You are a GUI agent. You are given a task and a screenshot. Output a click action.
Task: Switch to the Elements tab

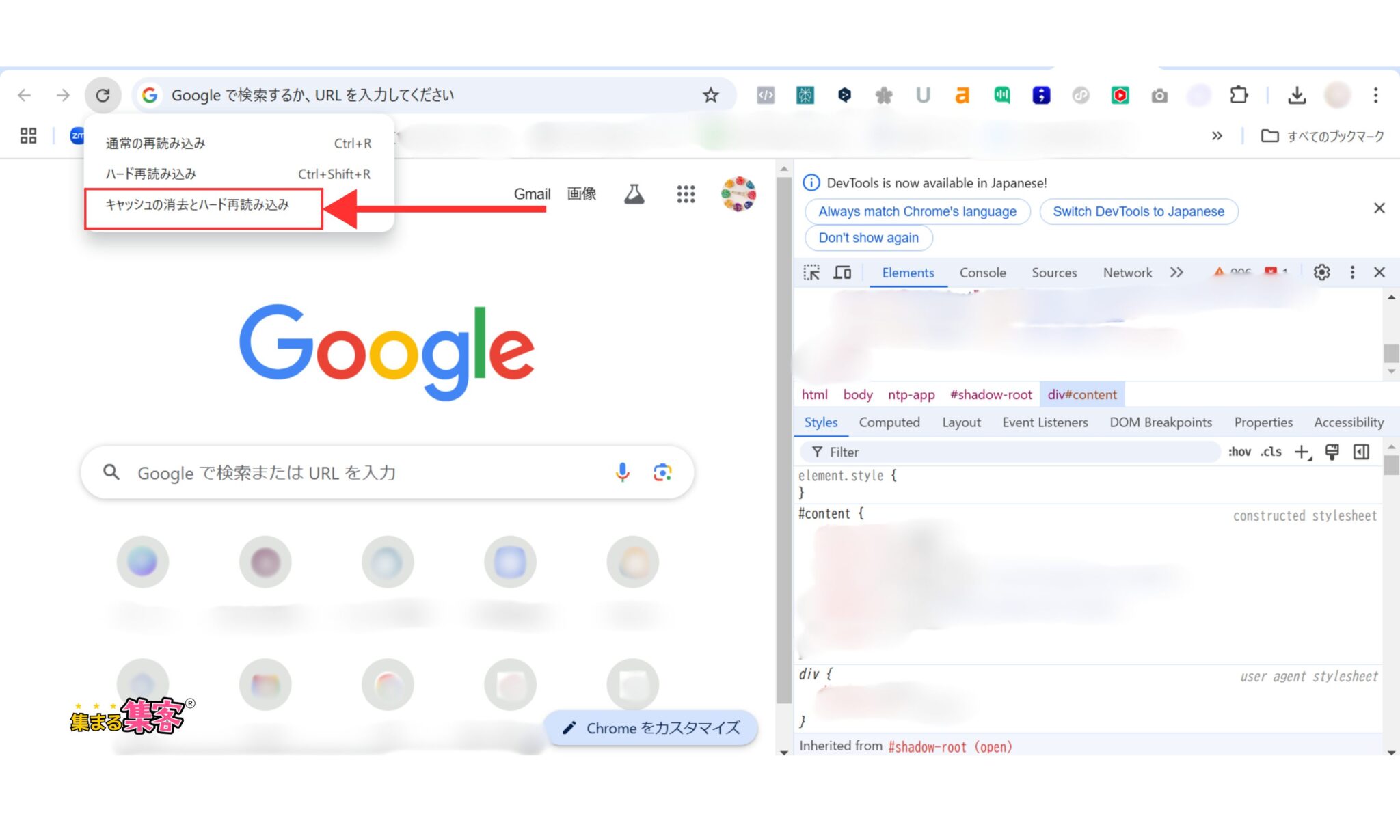point(908,273)
